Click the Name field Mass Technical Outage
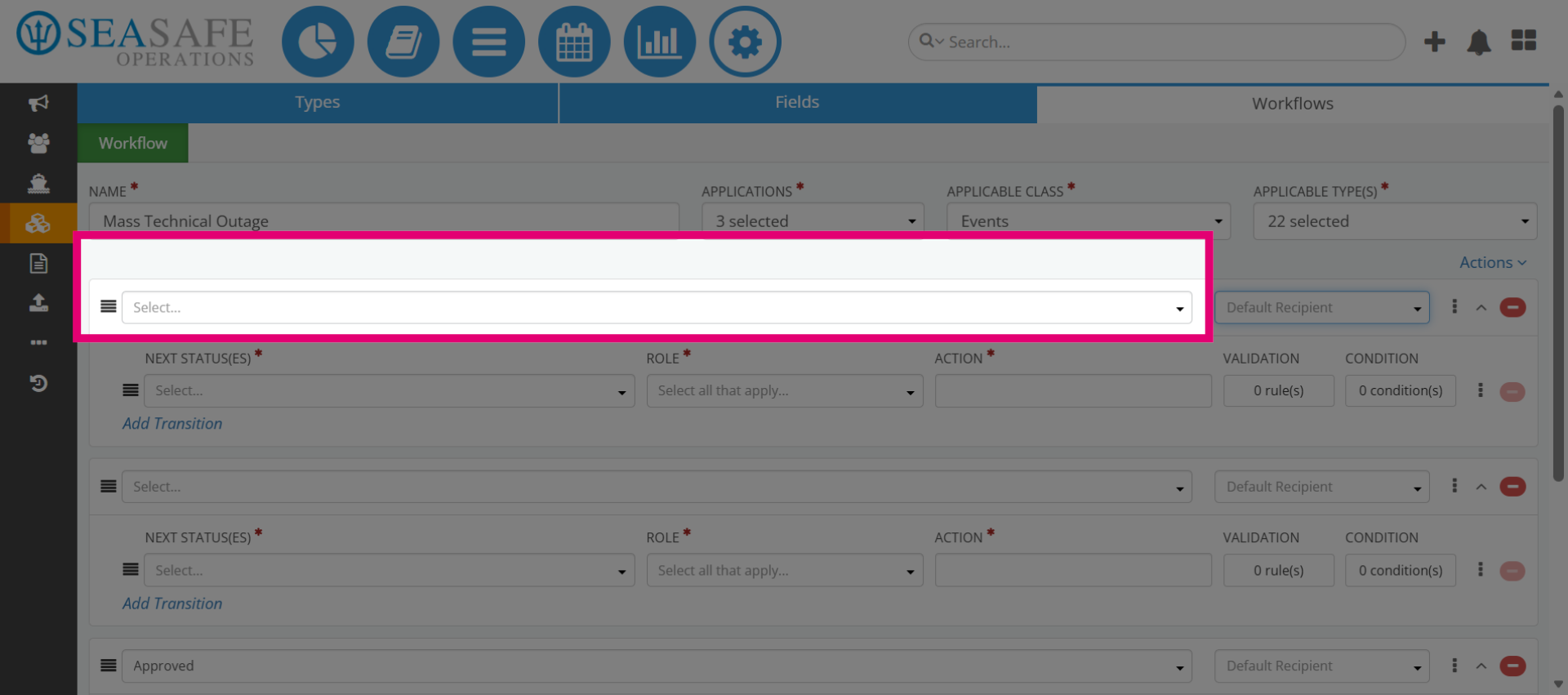This screenshot has height=695, width=1568. 384,221
